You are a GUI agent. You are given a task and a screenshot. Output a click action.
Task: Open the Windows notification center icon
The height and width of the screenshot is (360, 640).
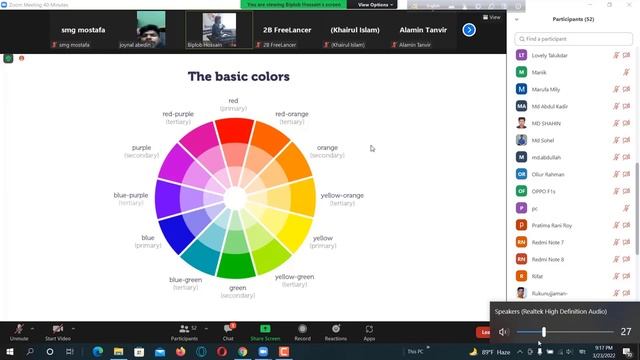click(627, 352)
